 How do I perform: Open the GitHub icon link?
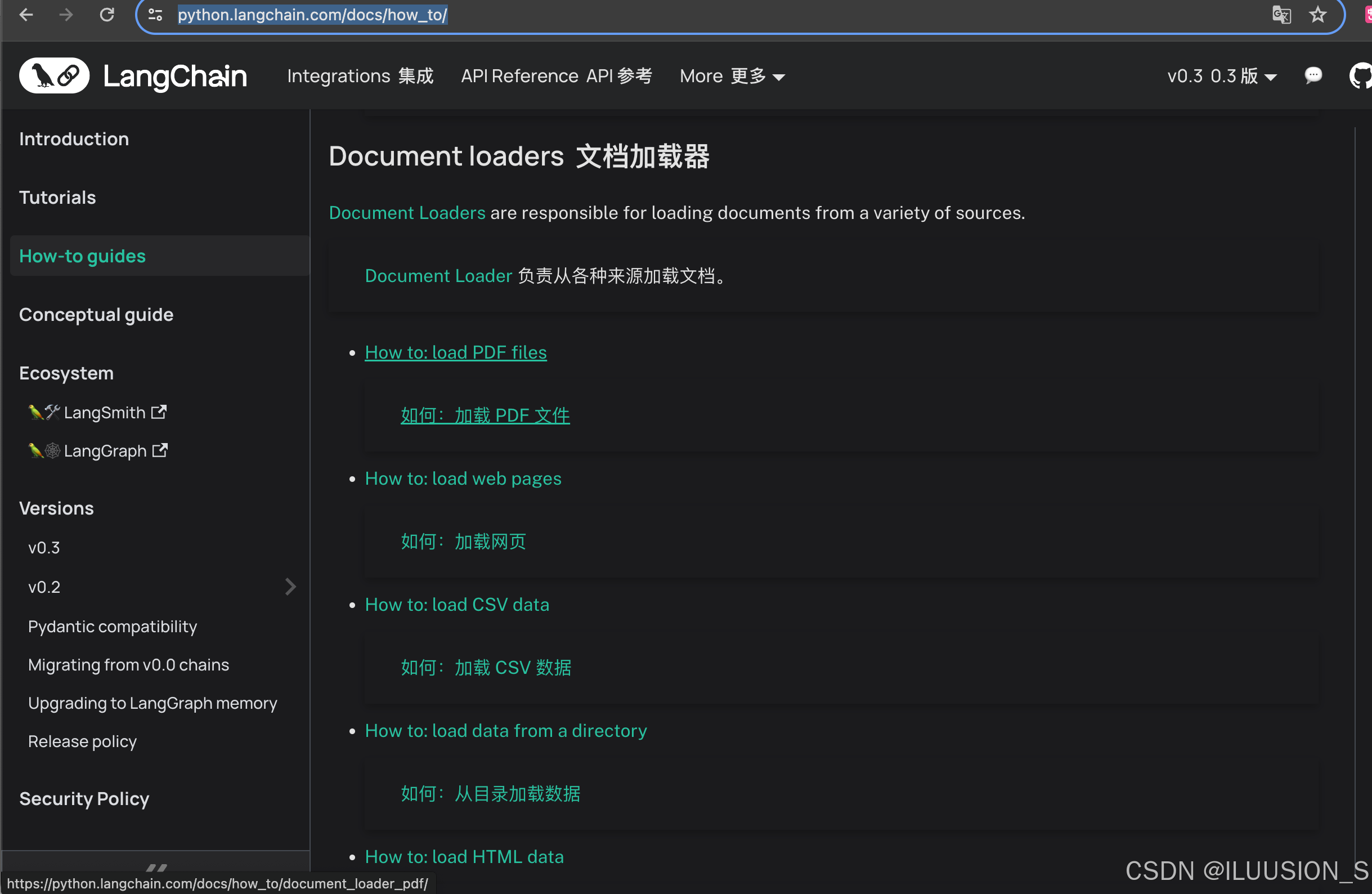tap(1361, 75)
